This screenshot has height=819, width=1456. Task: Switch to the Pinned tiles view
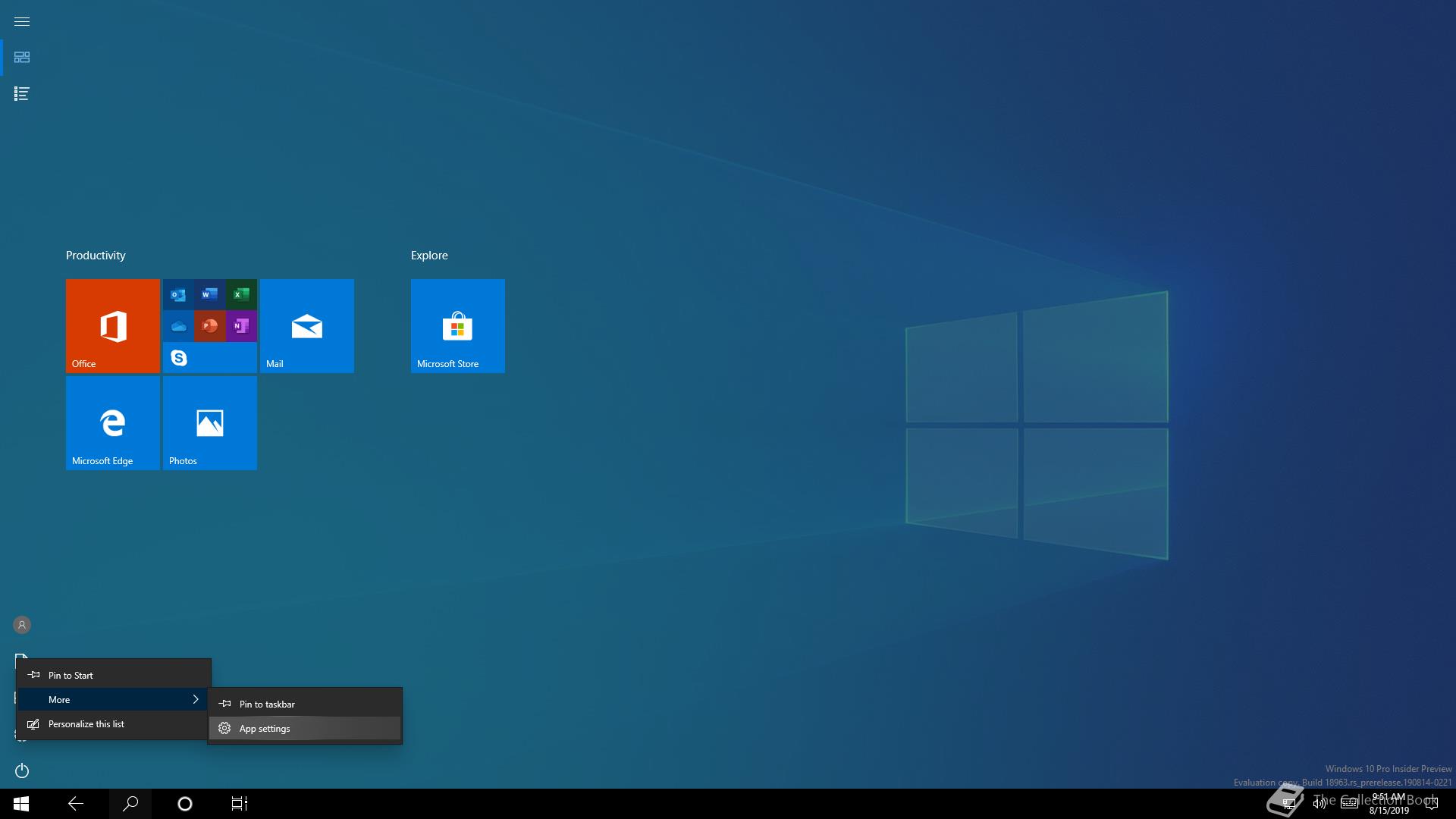22,58
